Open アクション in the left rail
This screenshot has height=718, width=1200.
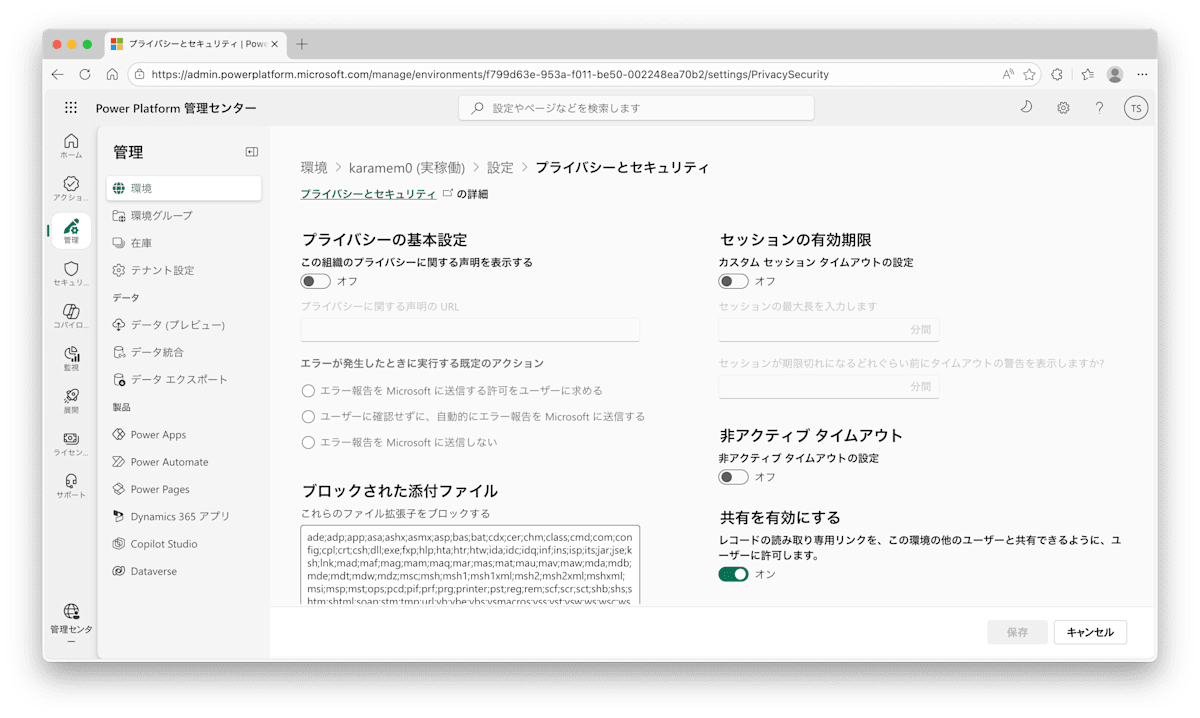(x=71, y=189)
